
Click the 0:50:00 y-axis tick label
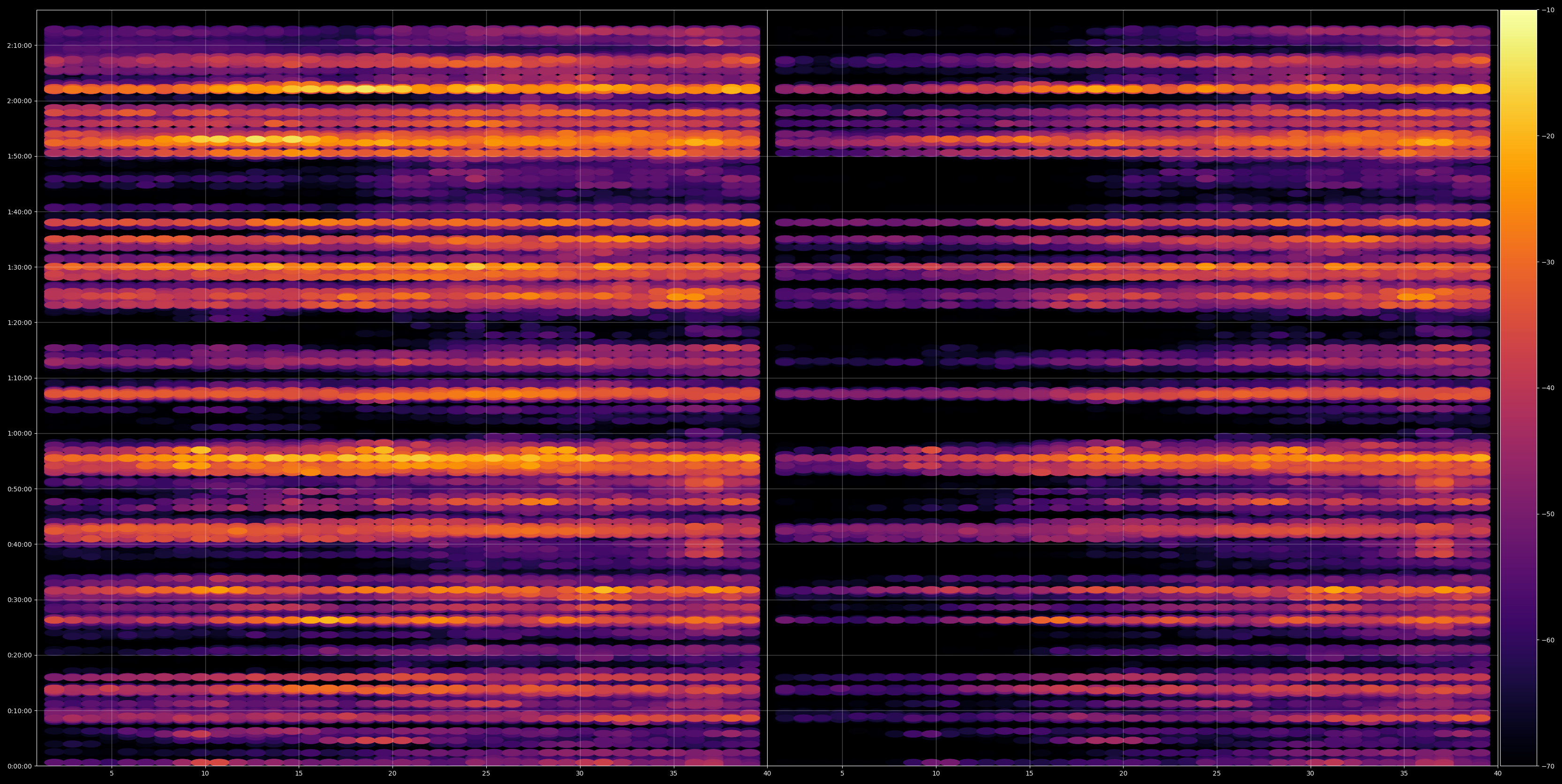[x=19, y=489]
